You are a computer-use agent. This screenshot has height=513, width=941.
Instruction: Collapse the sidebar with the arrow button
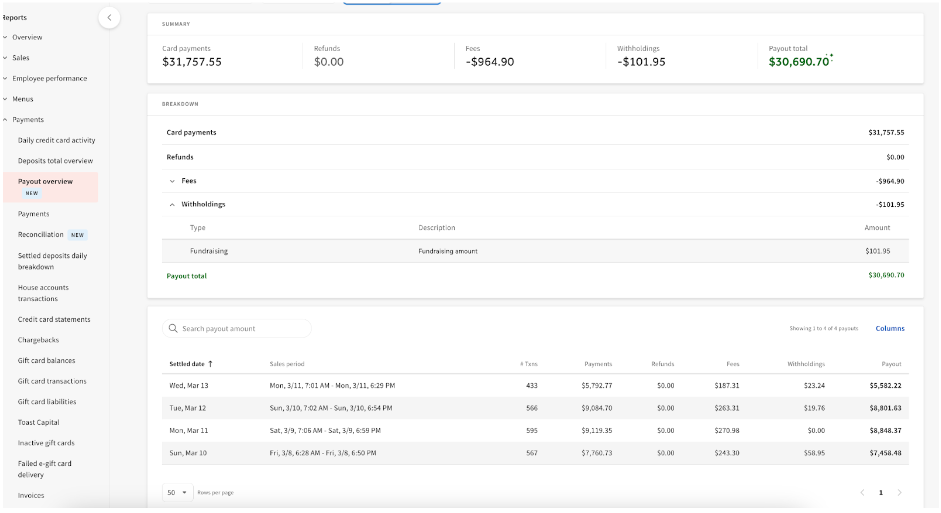point(109,17)
